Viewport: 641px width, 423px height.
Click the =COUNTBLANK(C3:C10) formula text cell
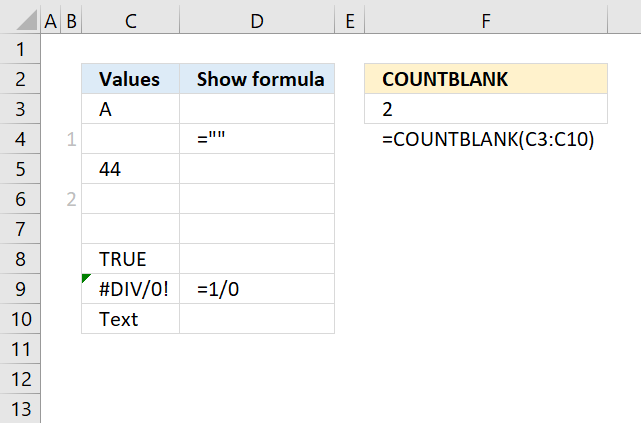tap(488, 140)
